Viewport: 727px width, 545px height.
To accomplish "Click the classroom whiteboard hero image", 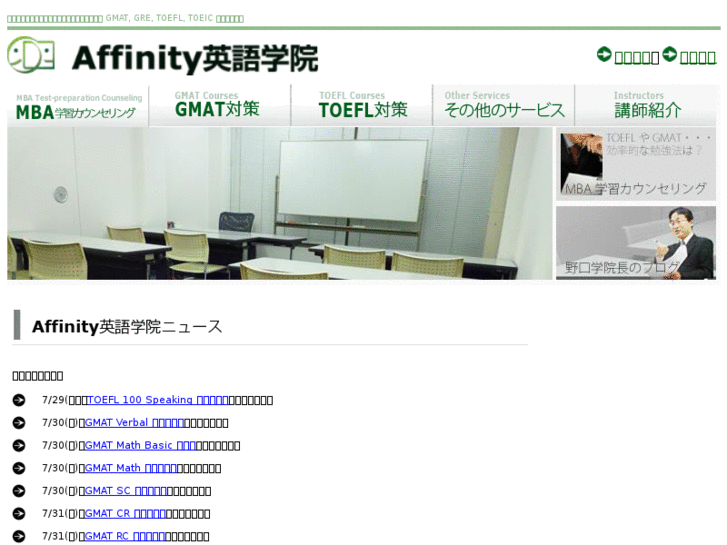I will coord(280,204).
